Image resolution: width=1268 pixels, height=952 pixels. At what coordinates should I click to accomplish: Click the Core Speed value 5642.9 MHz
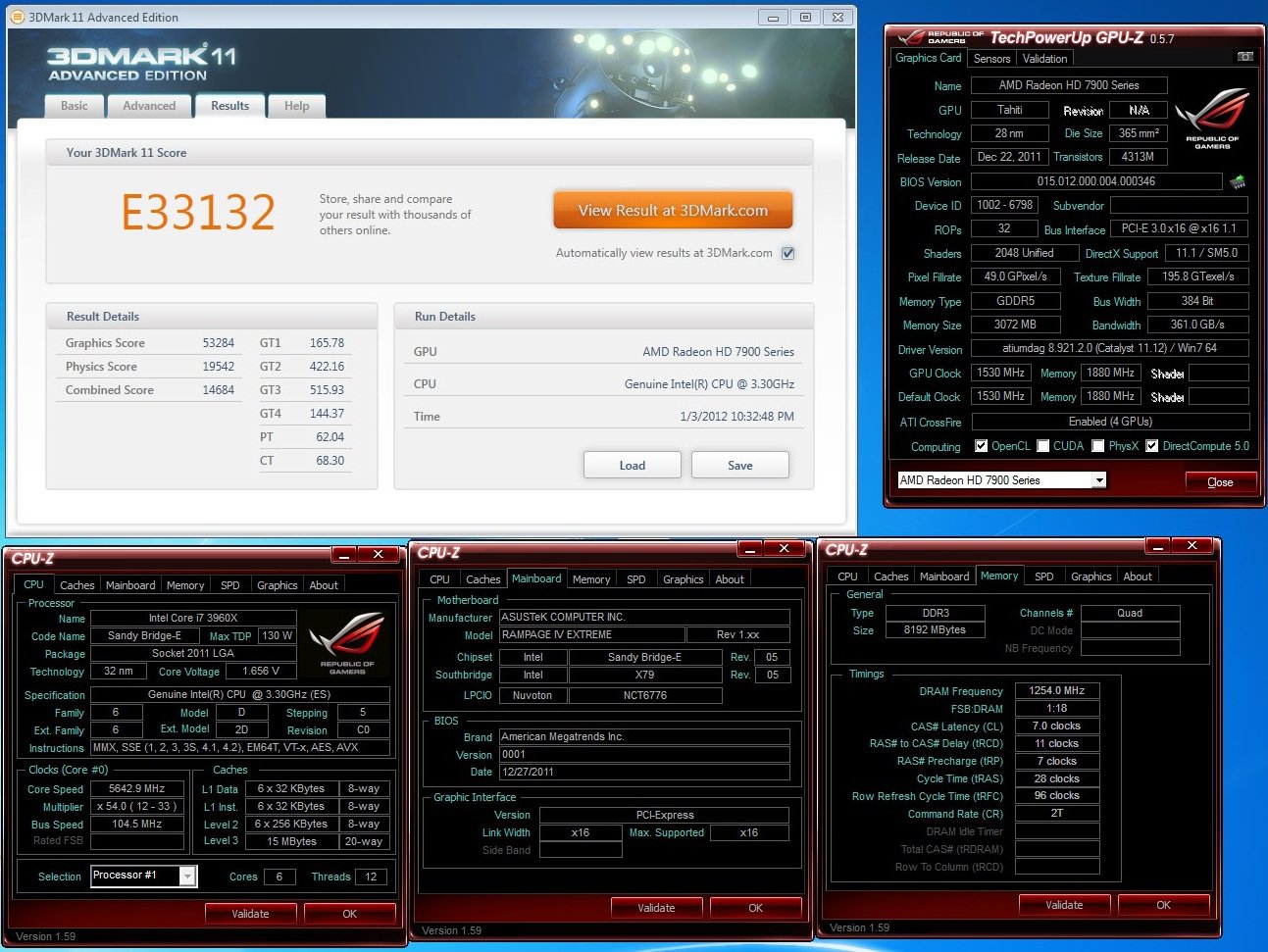[136, 788]
